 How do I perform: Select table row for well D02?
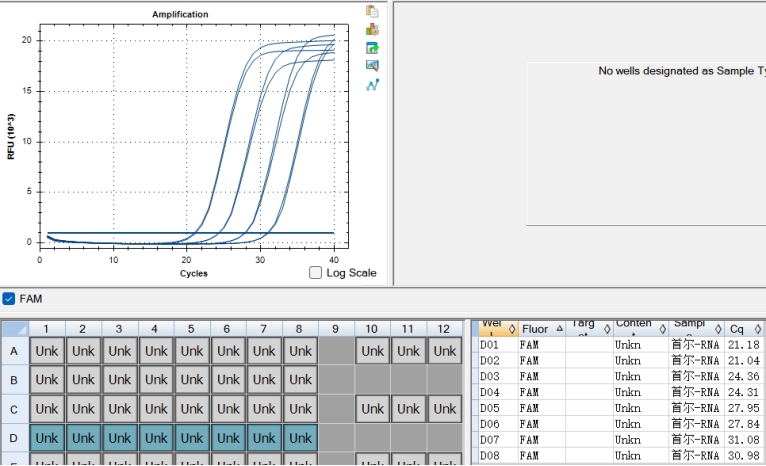619,360
